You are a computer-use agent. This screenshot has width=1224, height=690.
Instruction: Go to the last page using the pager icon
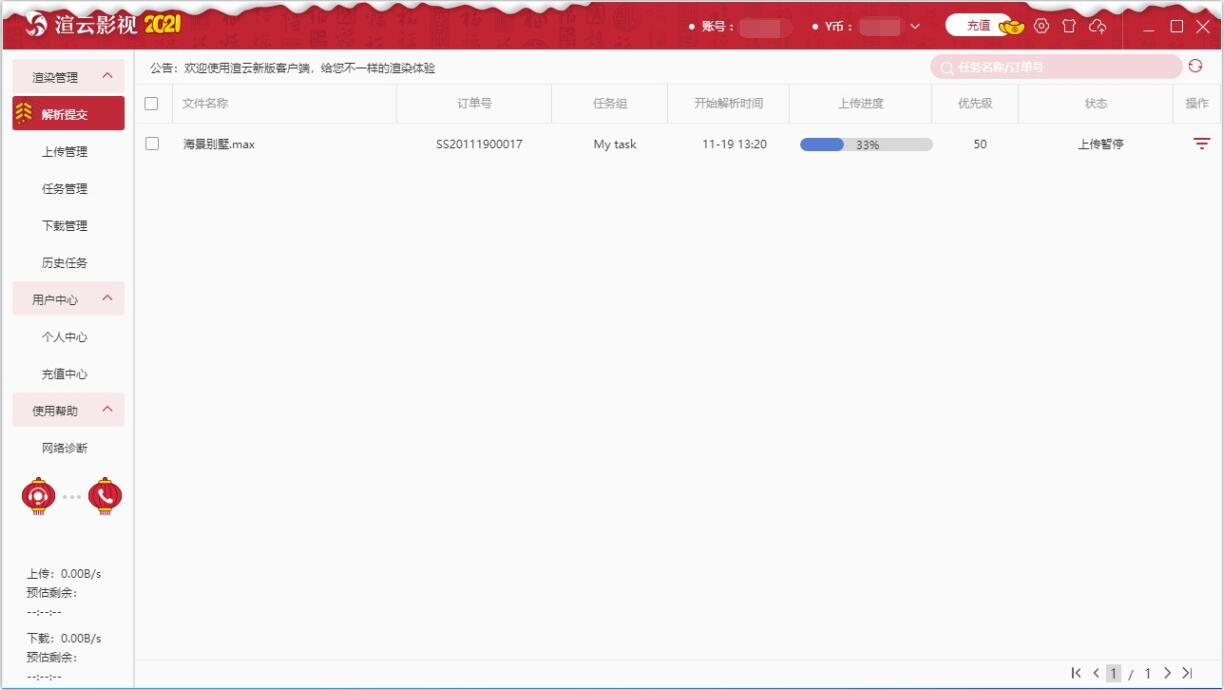(x=1187, y=673)
